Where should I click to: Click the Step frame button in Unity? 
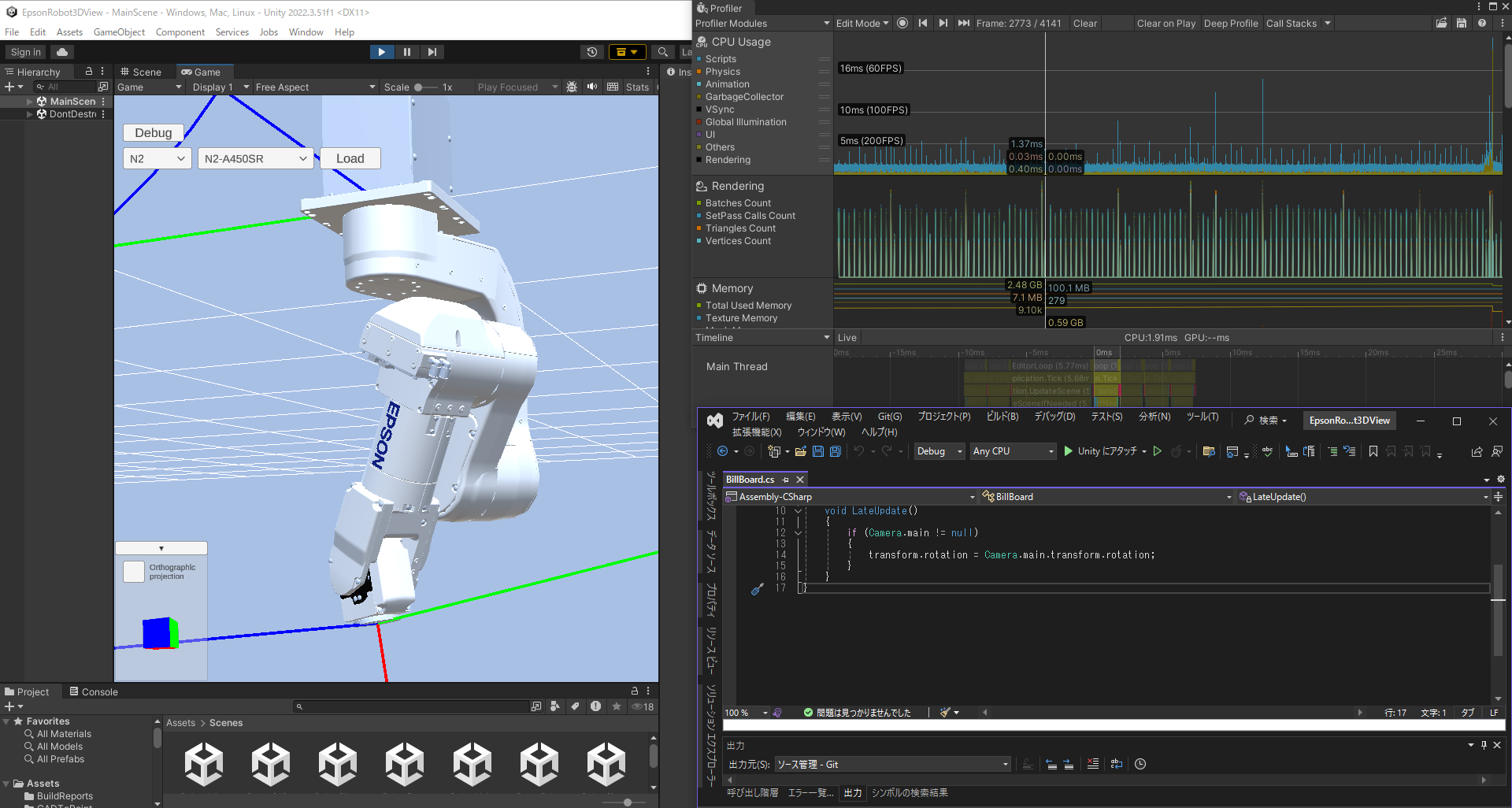click(x=432, y=52)
